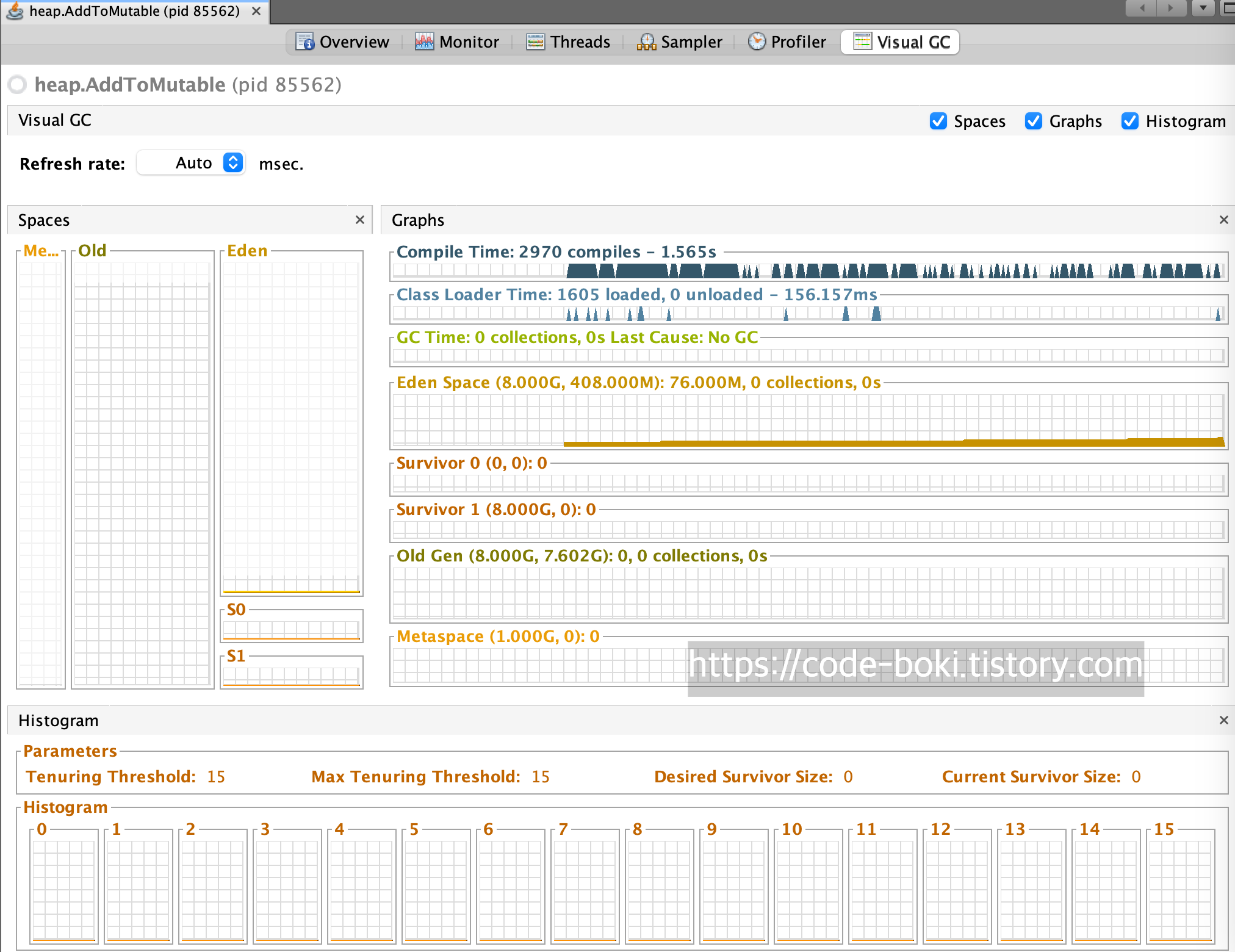Close the Spaces panel
Image resolution: width=1235 pixels, height=952 pixels.
coord(359,220)
